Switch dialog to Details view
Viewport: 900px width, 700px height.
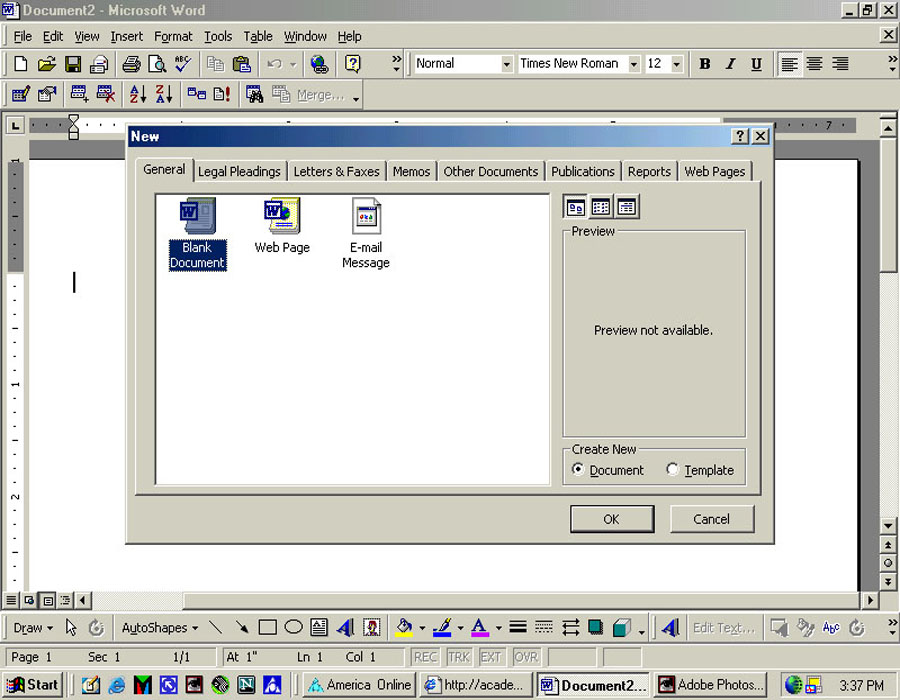pos(626,208)
